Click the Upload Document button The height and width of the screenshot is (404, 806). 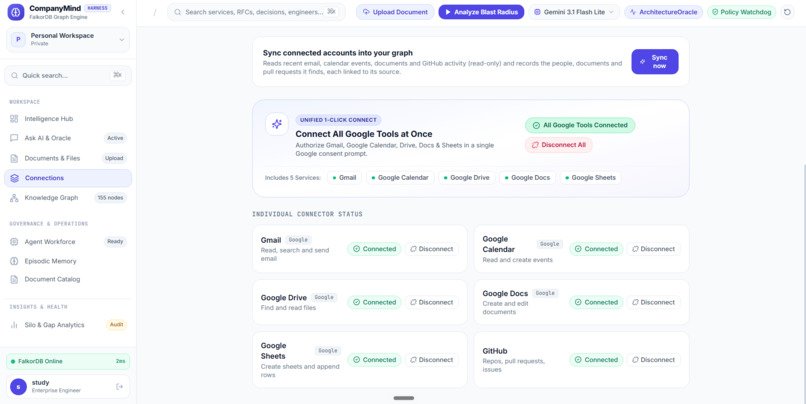[x=395, y=12]
